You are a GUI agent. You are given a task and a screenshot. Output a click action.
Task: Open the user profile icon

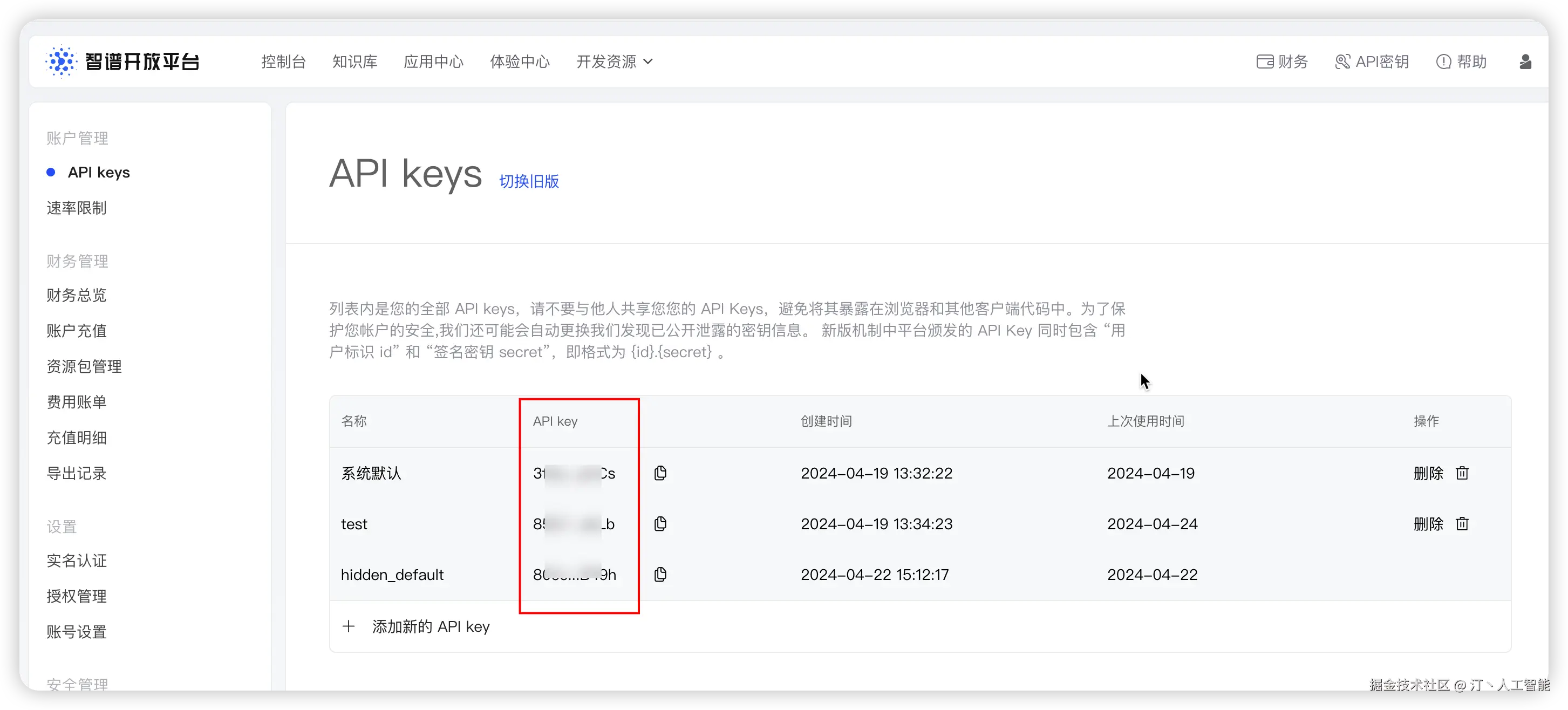pos(1525,62)
